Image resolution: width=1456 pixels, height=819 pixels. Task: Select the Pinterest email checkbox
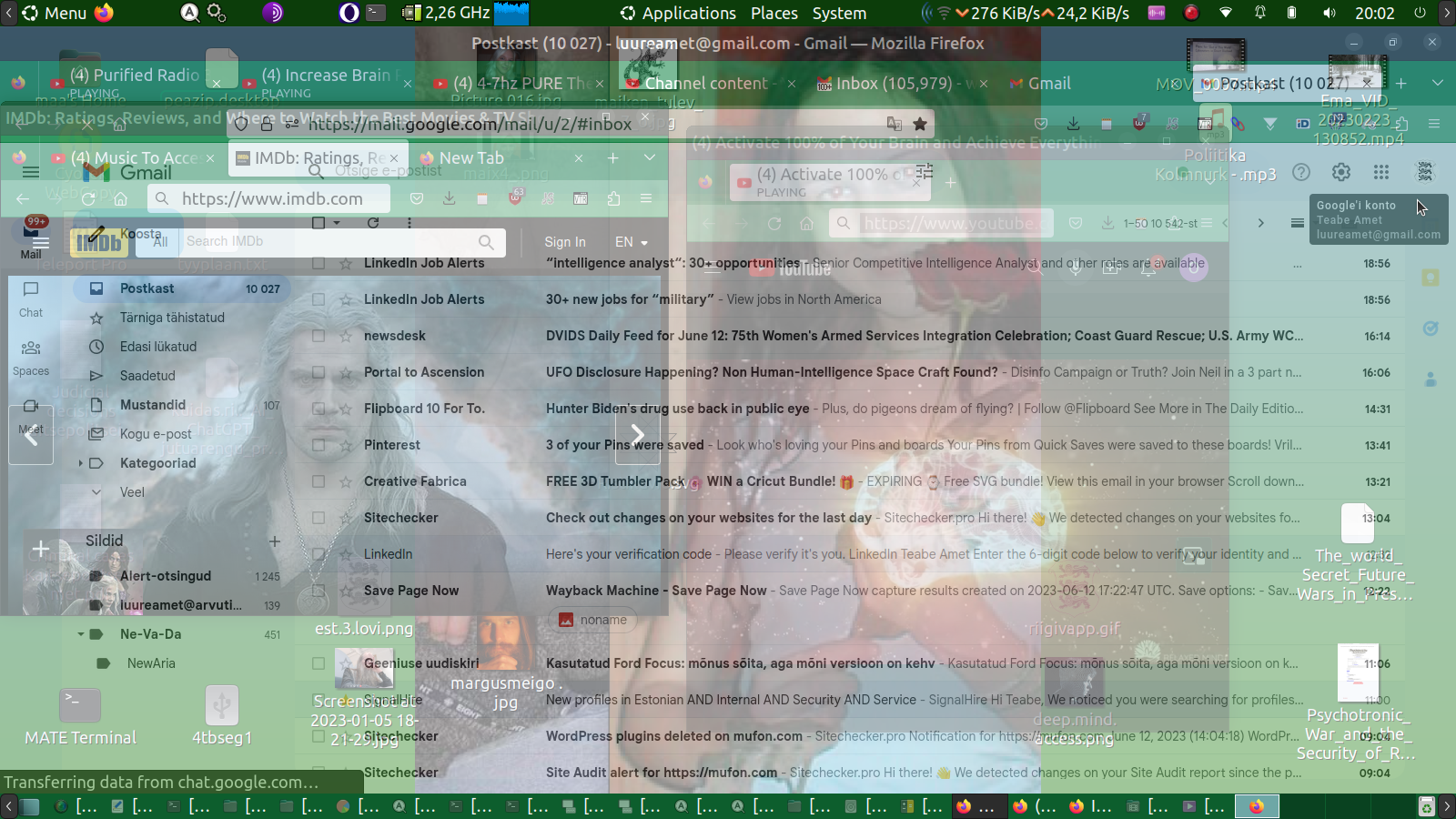[x=318, y=445]
